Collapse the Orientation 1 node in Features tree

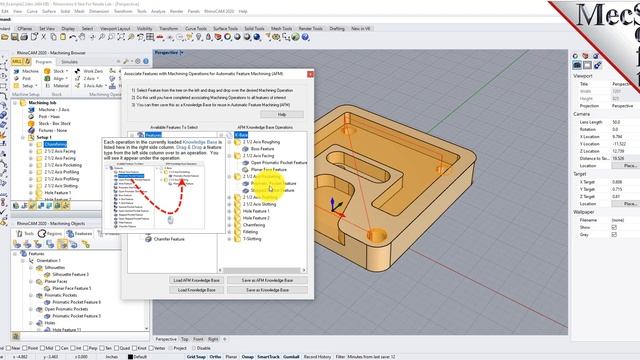tap(23, 260)
